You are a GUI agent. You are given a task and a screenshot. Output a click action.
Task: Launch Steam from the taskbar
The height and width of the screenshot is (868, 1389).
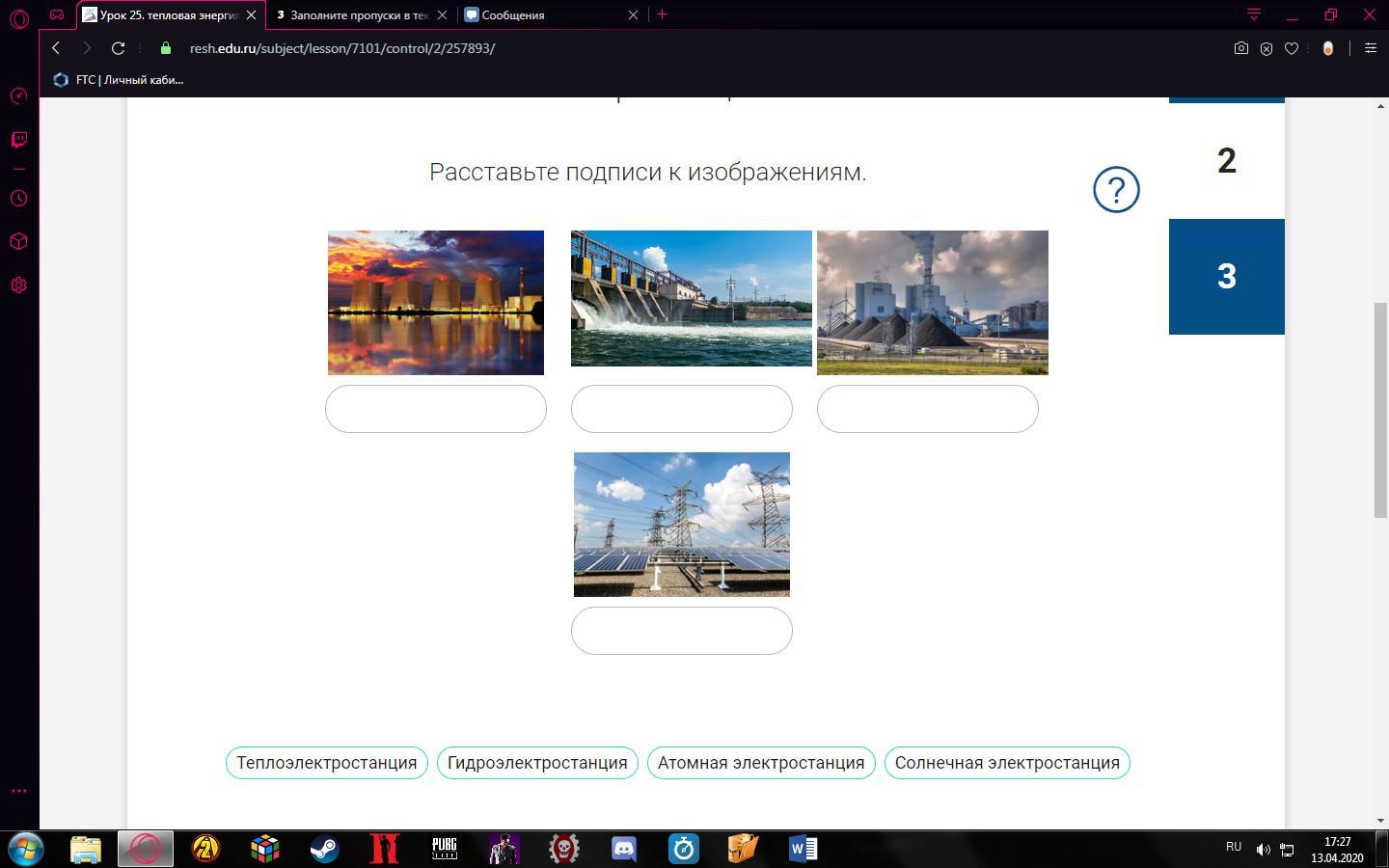pos(324,849)
